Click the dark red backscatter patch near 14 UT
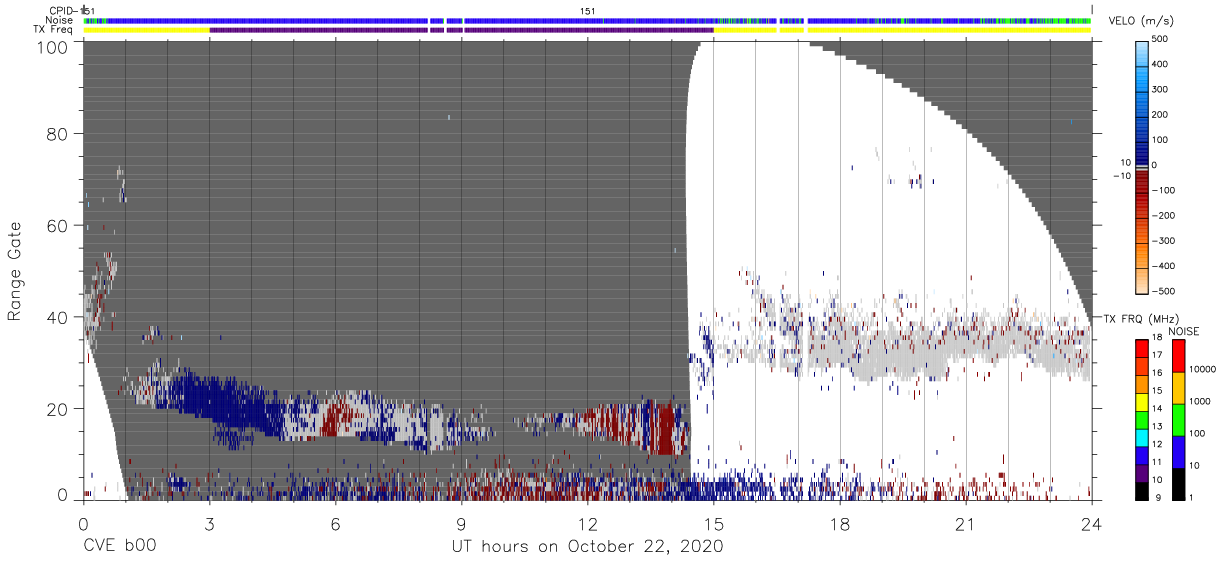The image size is (1228, 567). [662, 430]
